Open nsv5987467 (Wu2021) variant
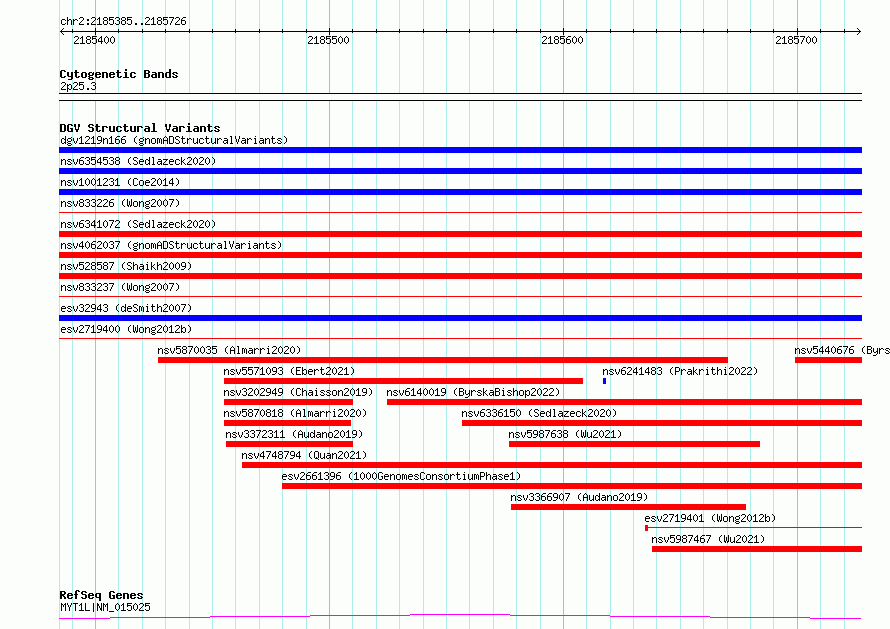The image size is (890, 629). pyautogui.click(x=708, y=539)
